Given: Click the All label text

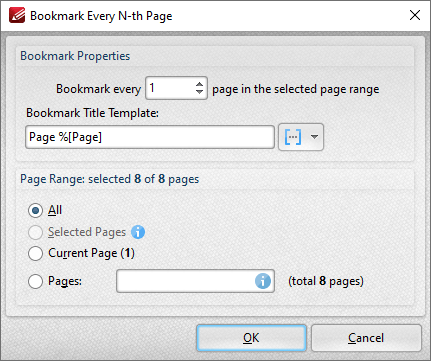Looking at the screenshot, I should 55,210.
